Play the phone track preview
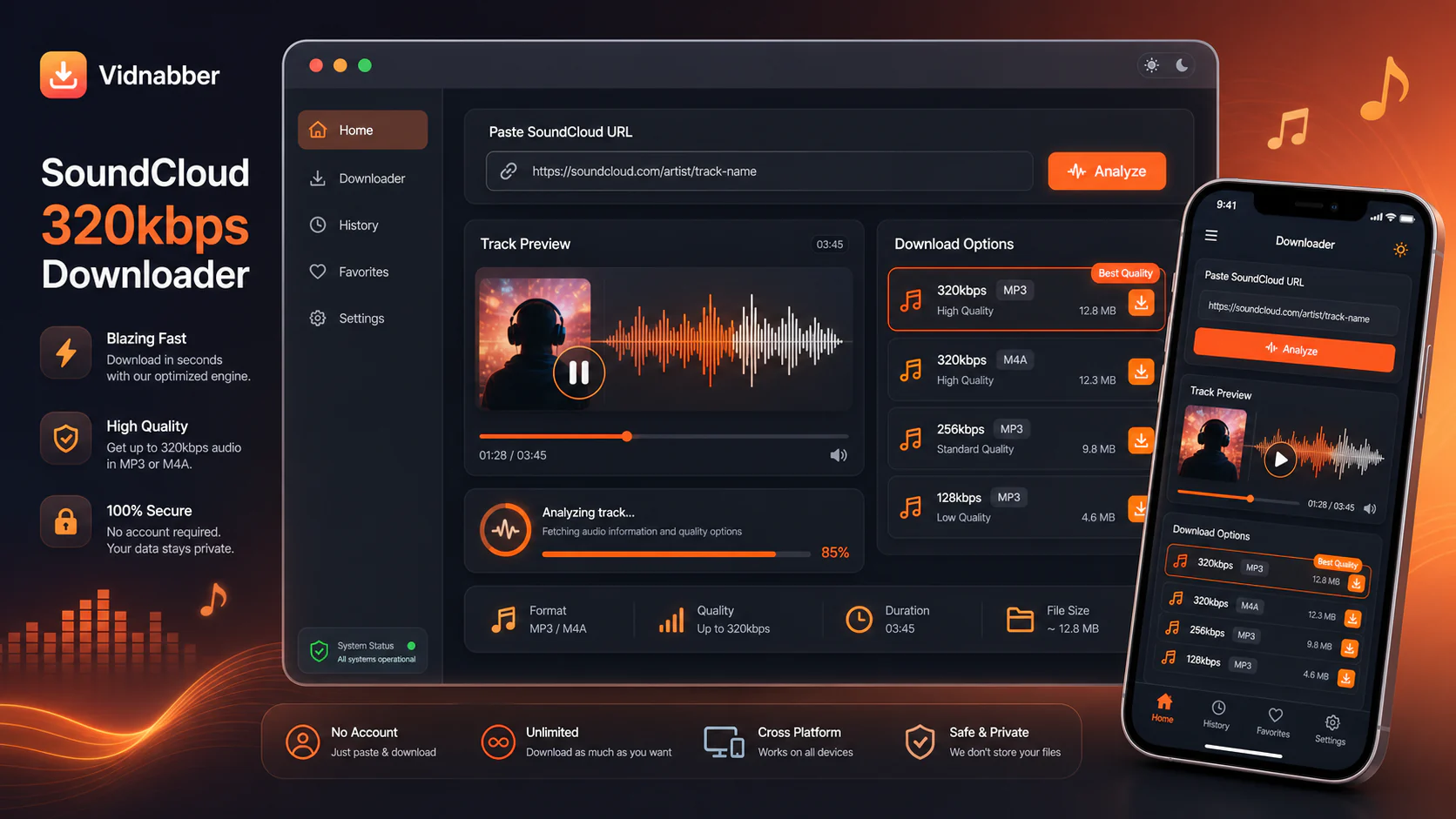This screenshot has width=1456, height=819. click(1280, 460)
